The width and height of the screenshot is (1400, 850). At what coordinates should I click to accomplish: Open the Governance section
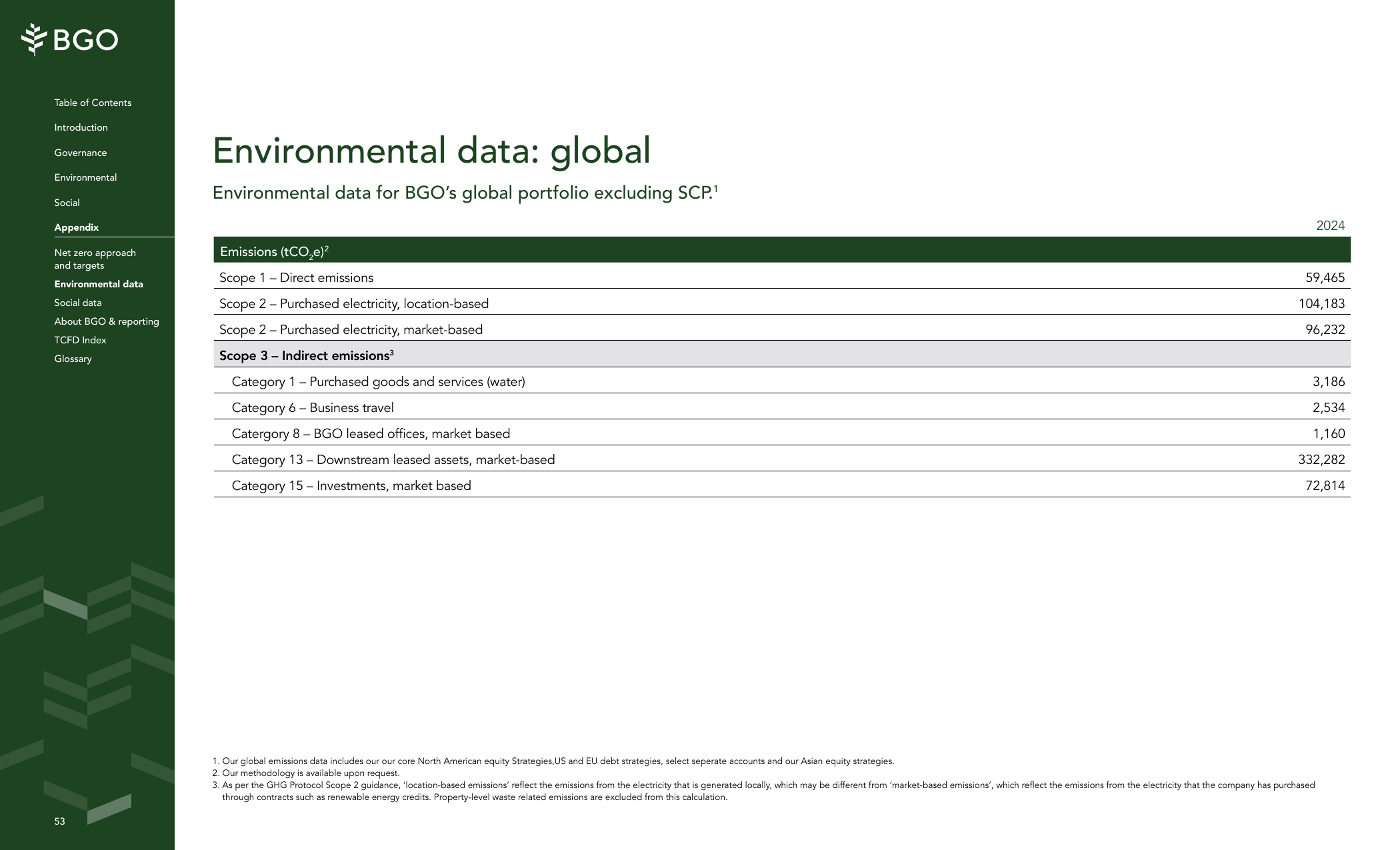81,153
